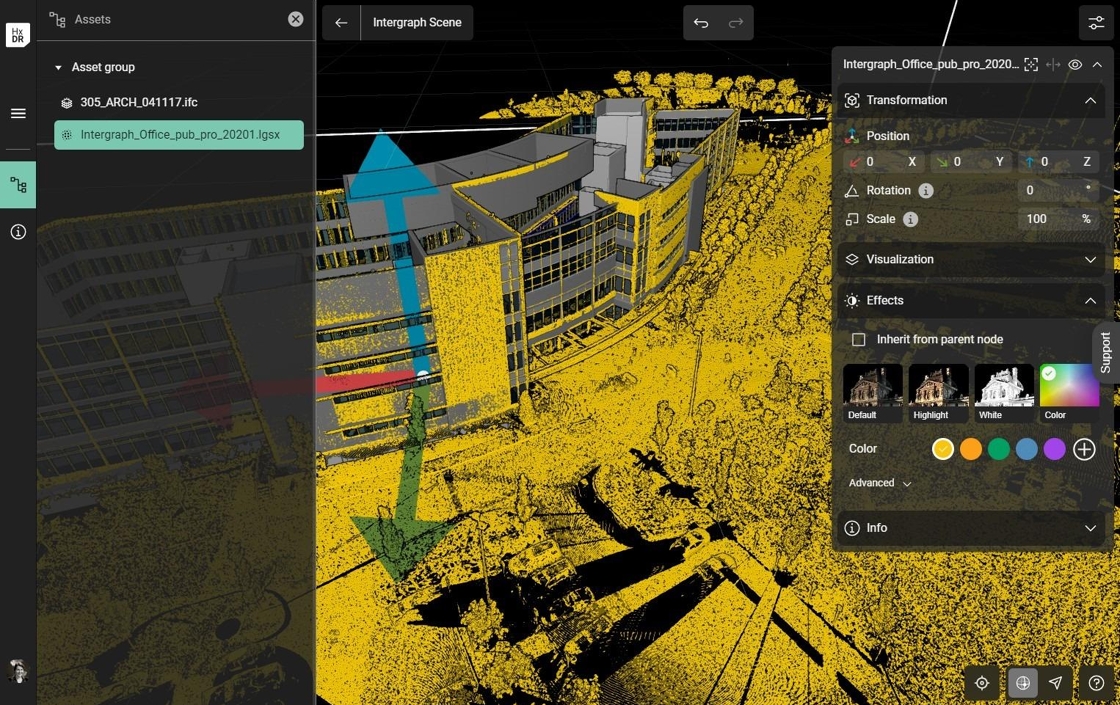Collapse the asset properties panel header
This screenshot has height=705, width=1120.
(1097, 64)
